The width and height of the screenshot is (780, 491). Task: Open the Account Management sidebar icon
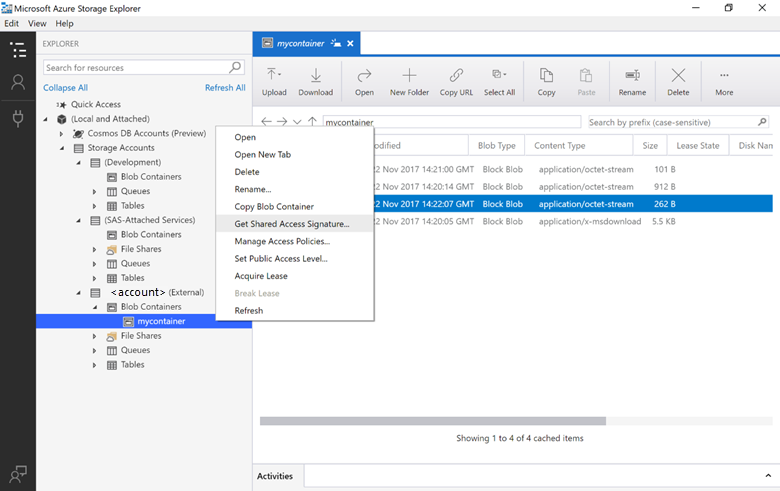(x=17, y=83)
